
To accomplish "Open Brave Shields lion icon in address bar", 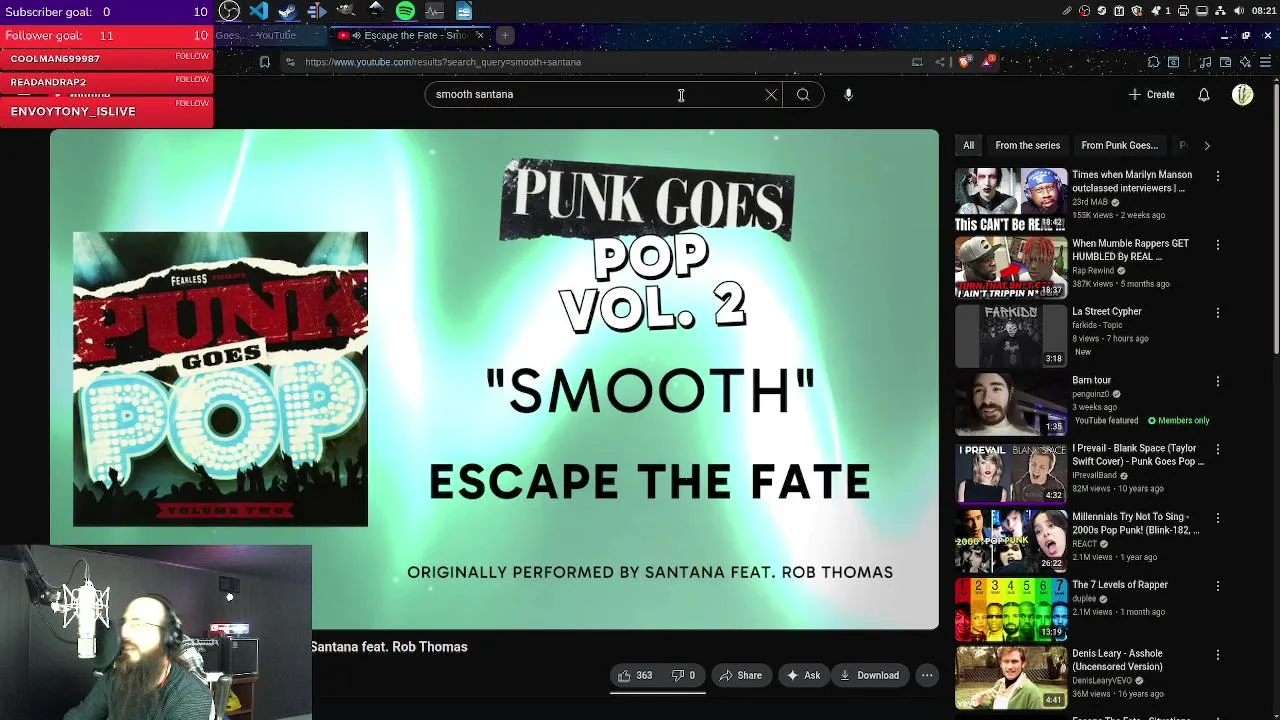I will [964, 62].
